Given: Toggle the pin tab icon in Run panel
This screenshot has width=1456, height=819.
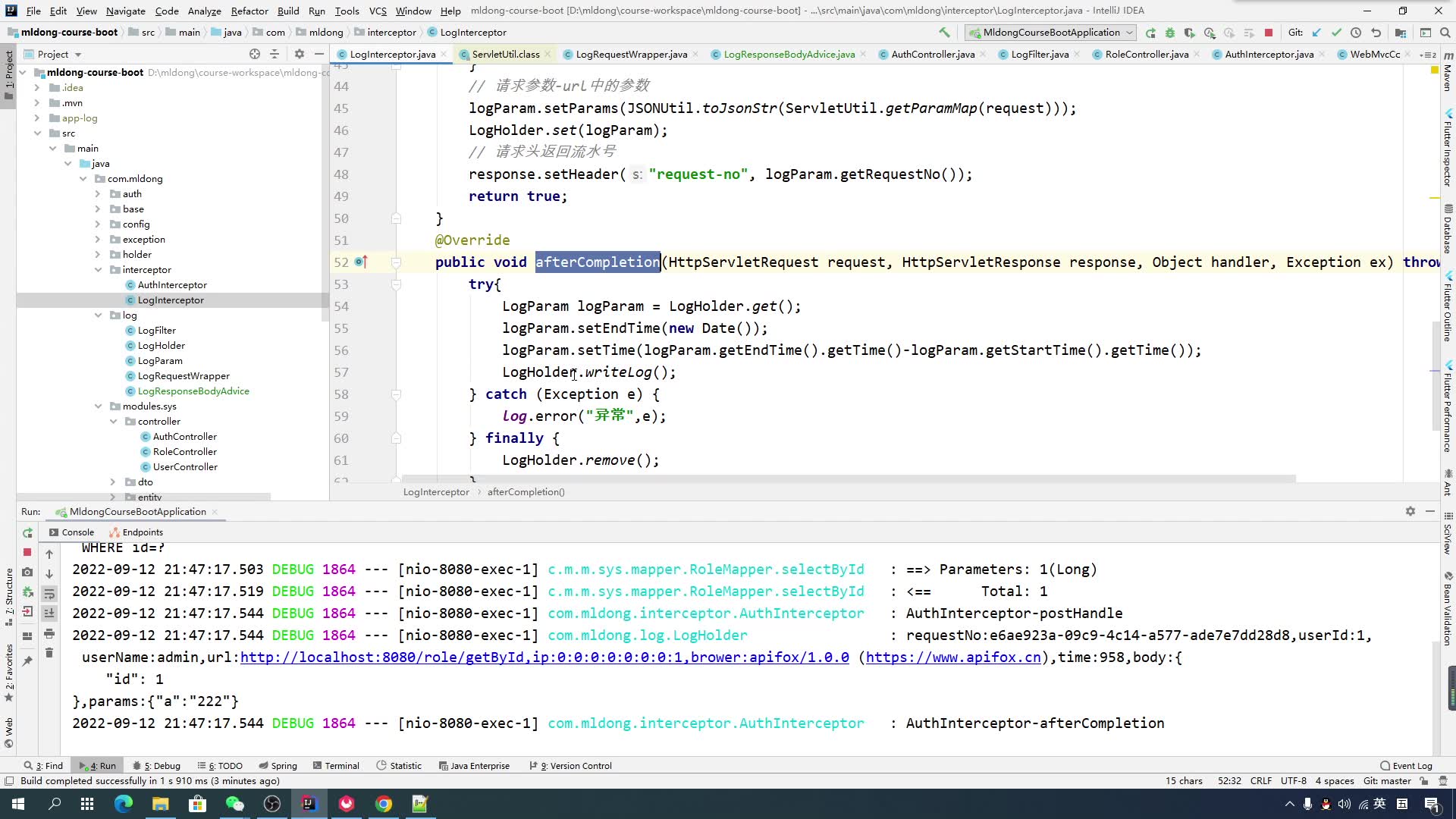Looking at the screenshot, I should tap(27, 661).
